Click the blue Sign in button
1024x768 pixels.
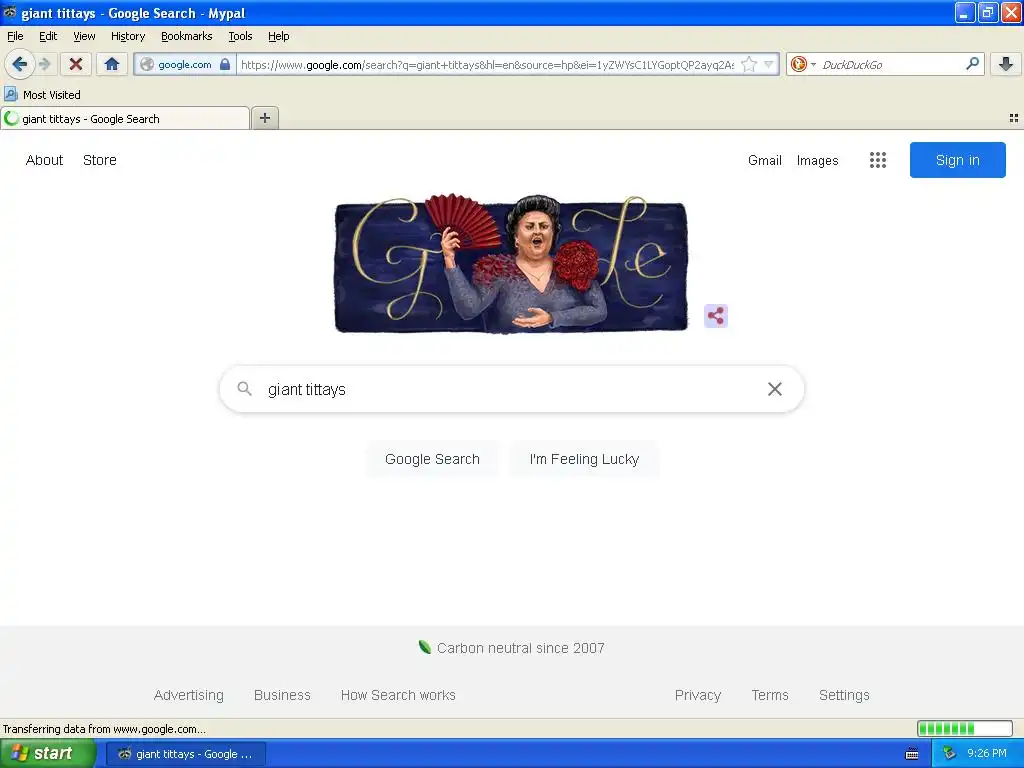click(957, 160)
